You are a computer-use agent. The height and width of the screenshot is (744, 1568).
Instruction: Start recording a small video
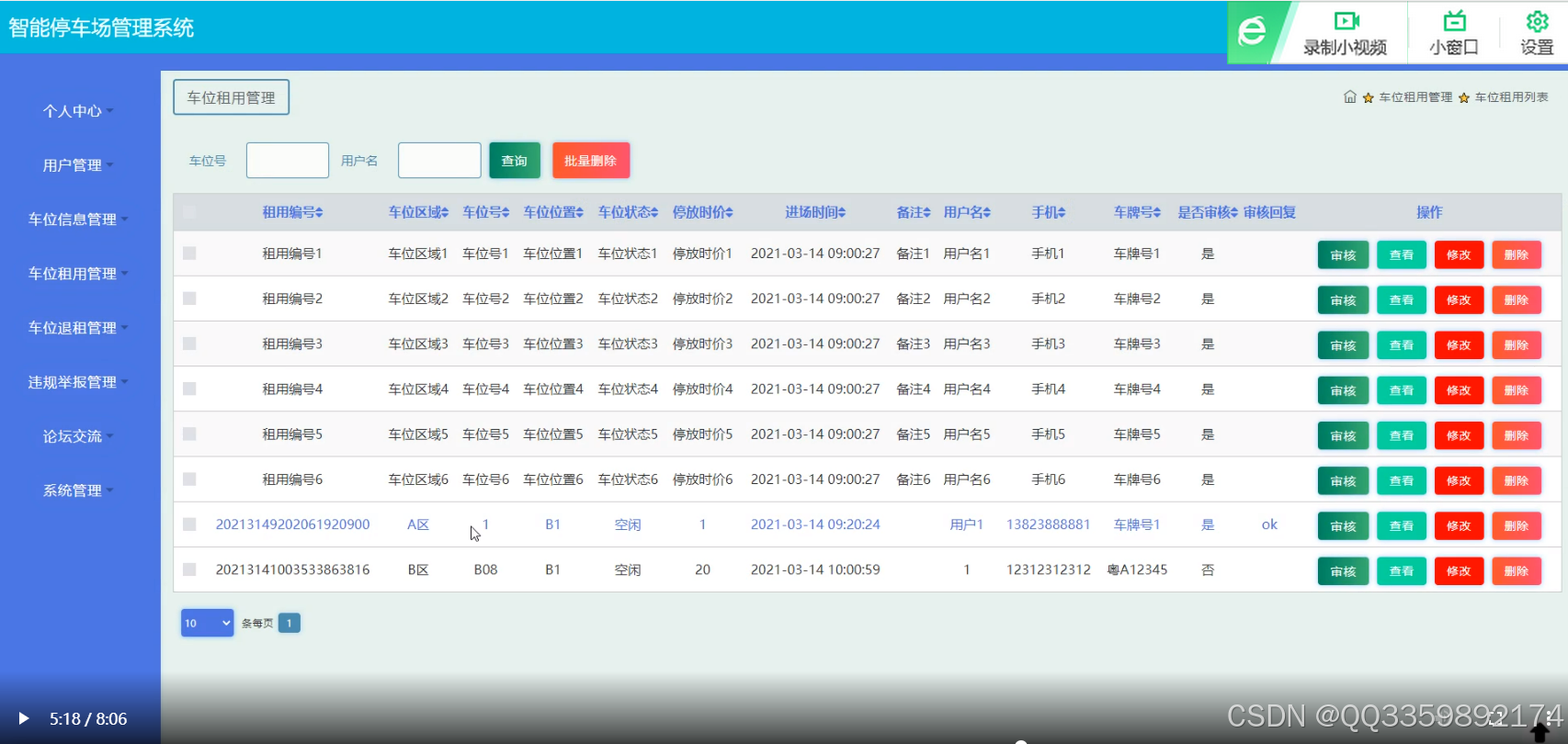tap(1346, 33)
